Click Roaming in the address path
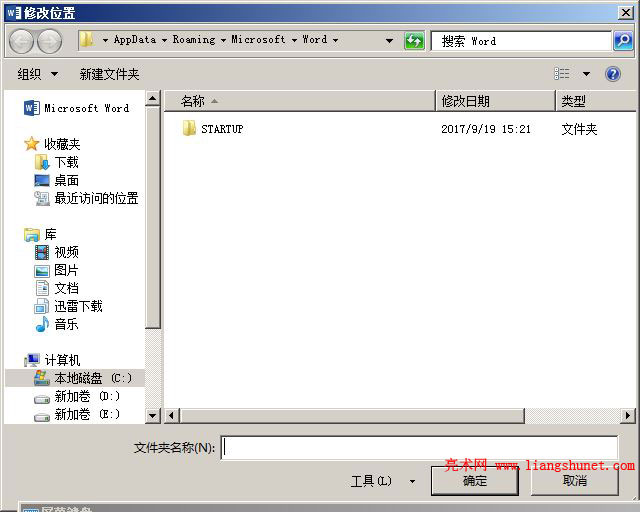 pyautogui.click(x=194, y=40)
